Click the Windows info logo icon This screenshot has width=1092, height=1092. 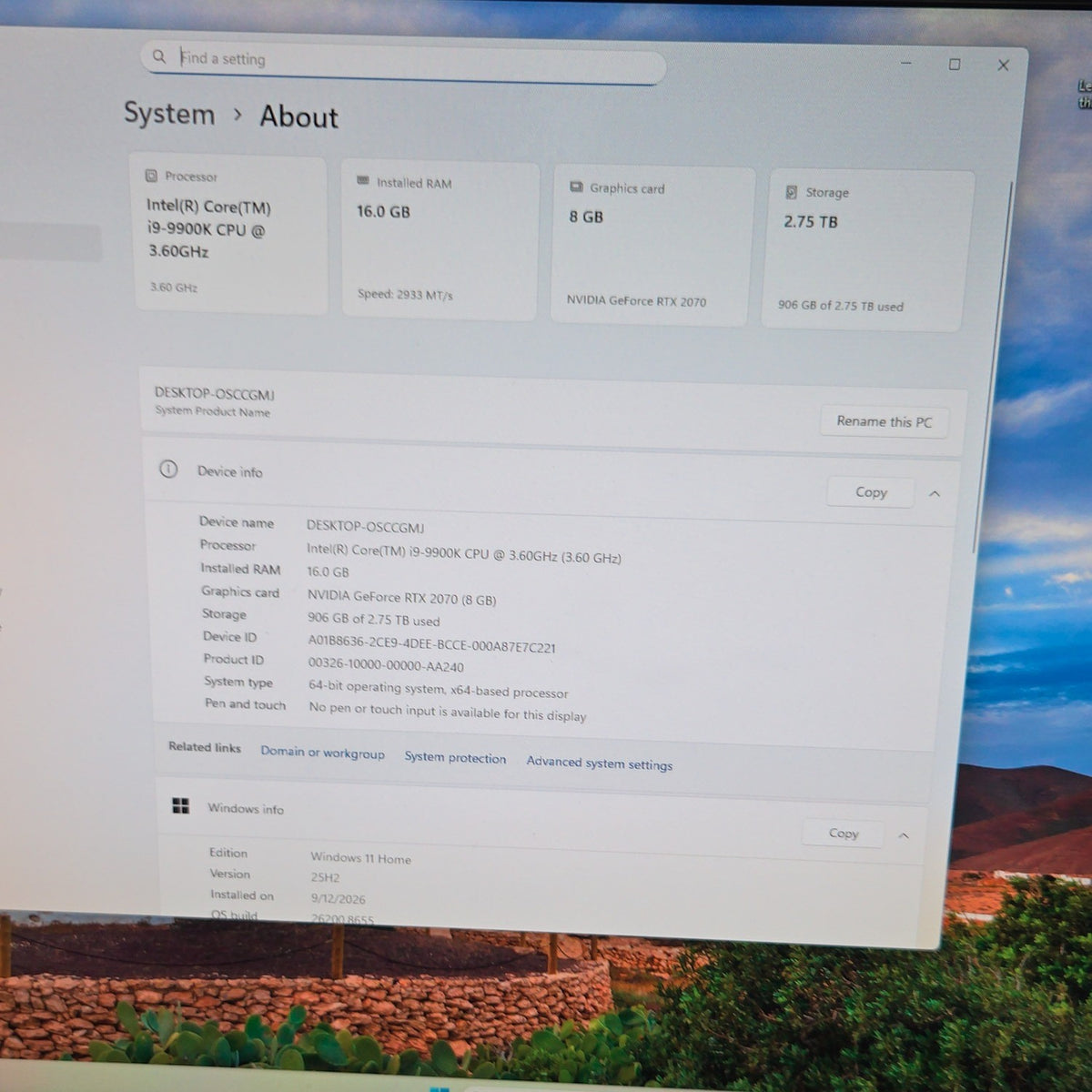point(181,806)
